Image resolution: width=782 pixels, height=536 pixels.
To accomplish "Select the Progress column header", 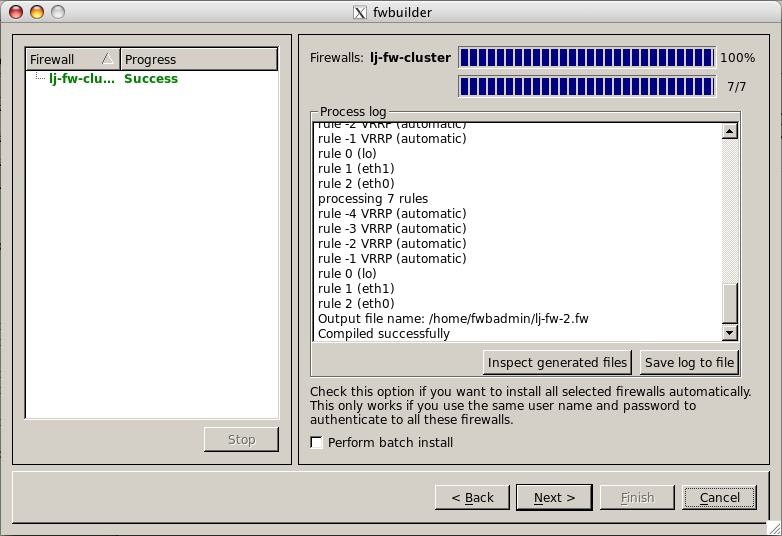I will click(198, 60).
